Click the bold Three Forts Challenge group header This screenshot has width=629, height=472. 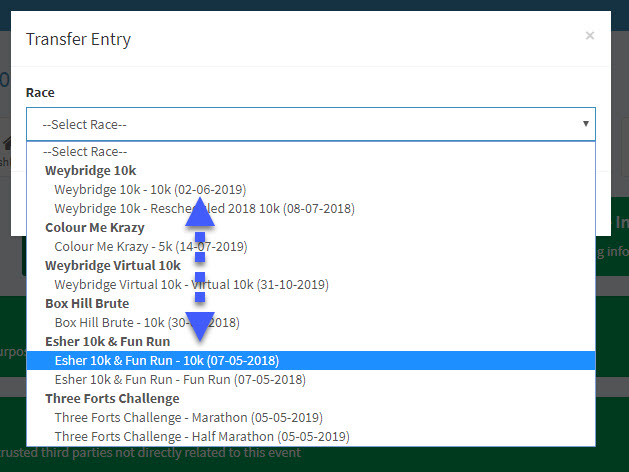pos(112,398)
